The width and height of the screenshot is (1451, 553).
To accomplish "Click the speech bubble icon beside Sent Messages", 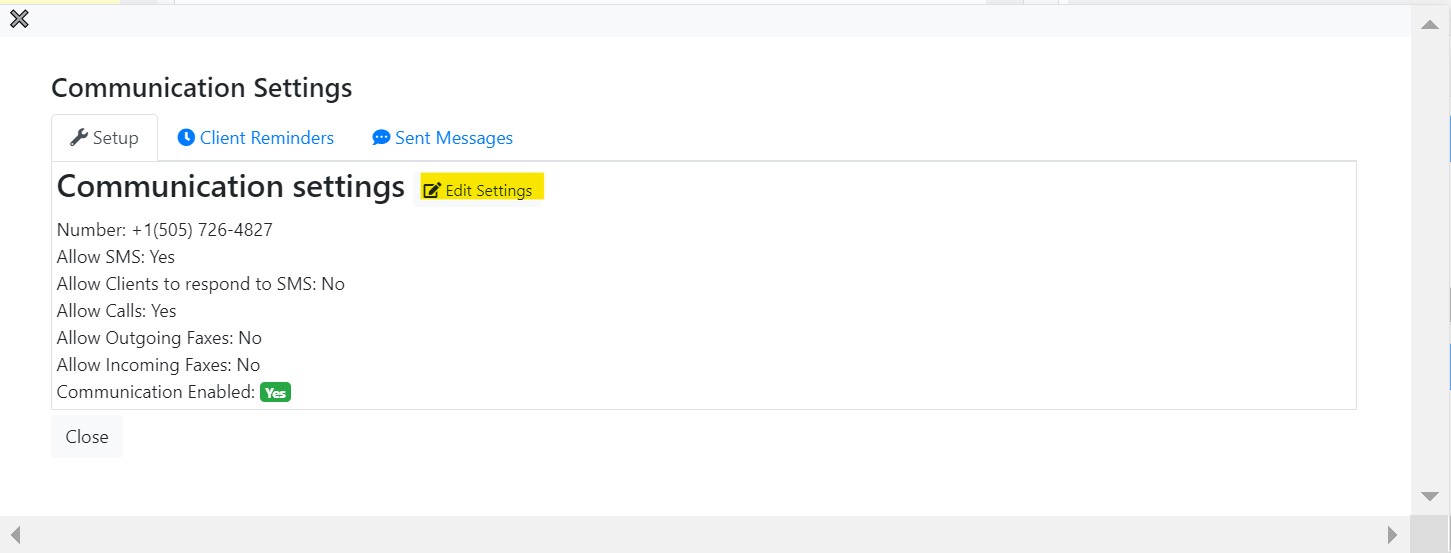I will [x=381, y=138].
